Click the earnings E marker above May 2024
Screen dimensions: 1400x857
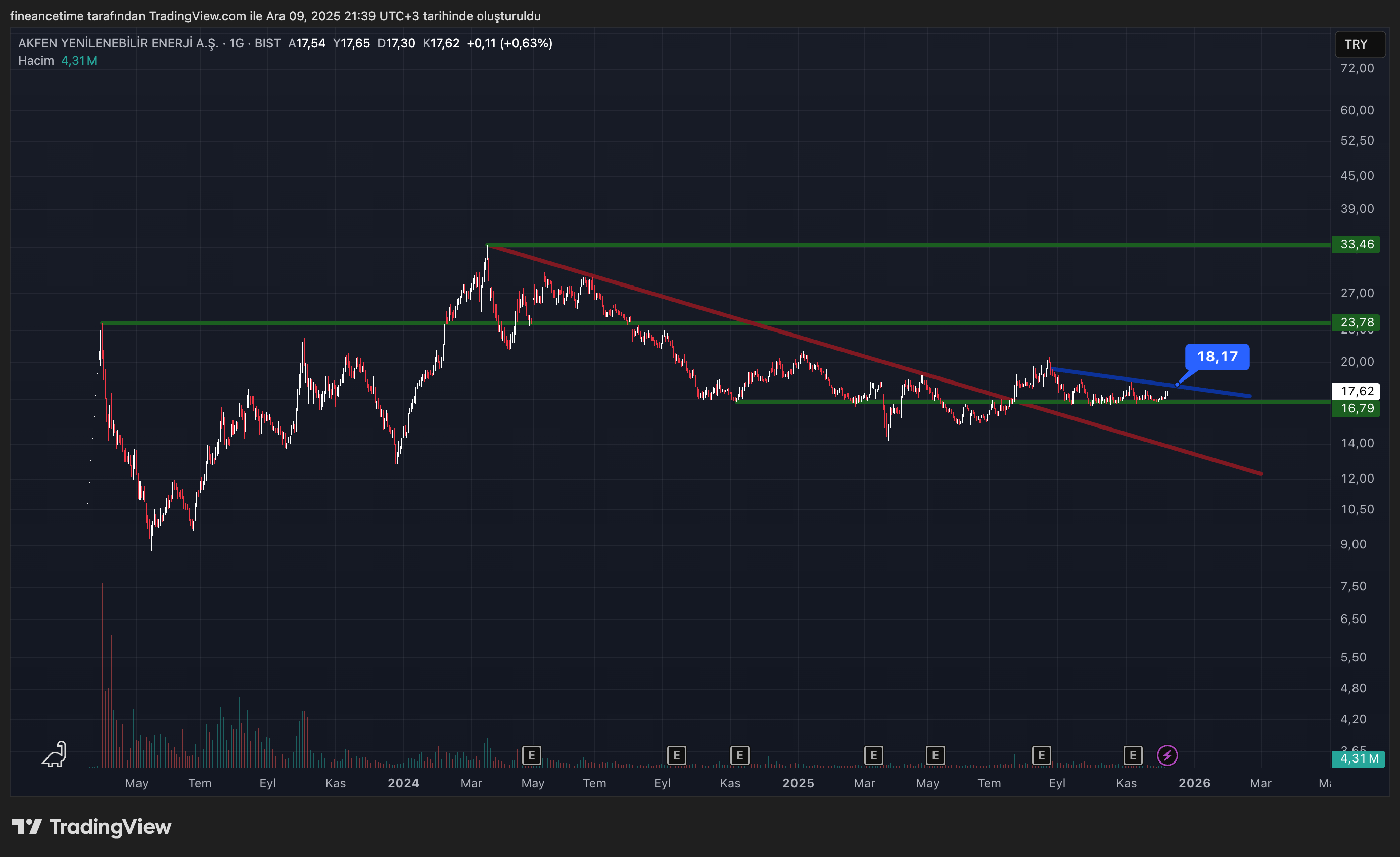531,755
